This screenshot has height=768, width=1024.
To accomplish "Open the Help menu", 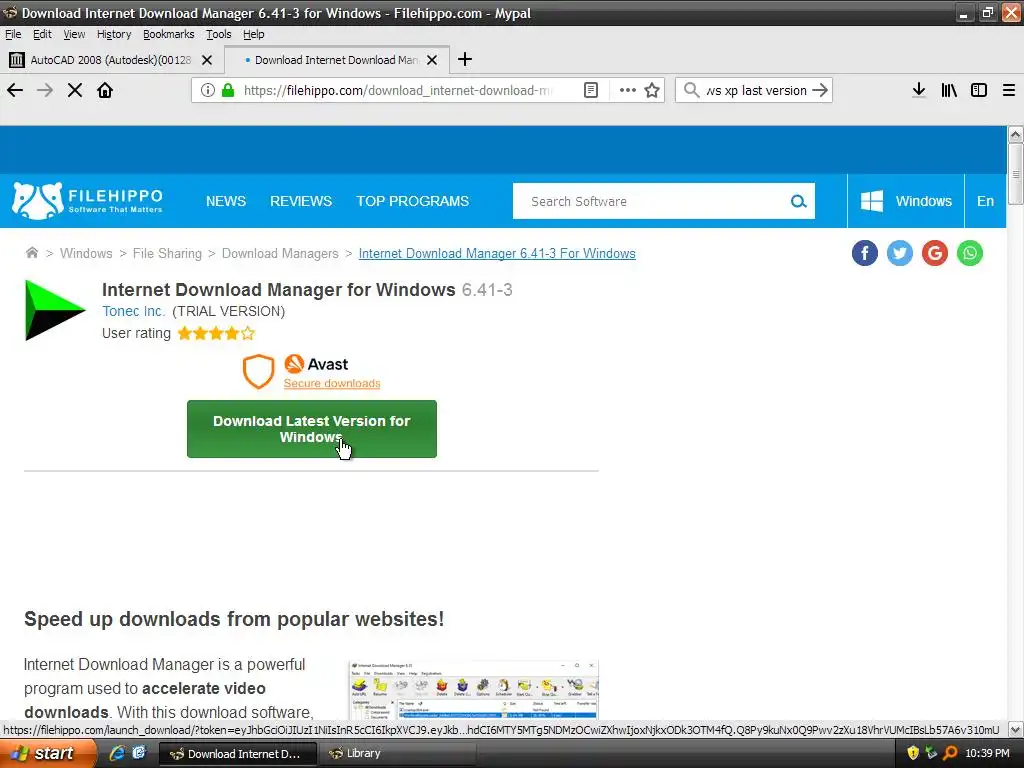I will [253, 34].
